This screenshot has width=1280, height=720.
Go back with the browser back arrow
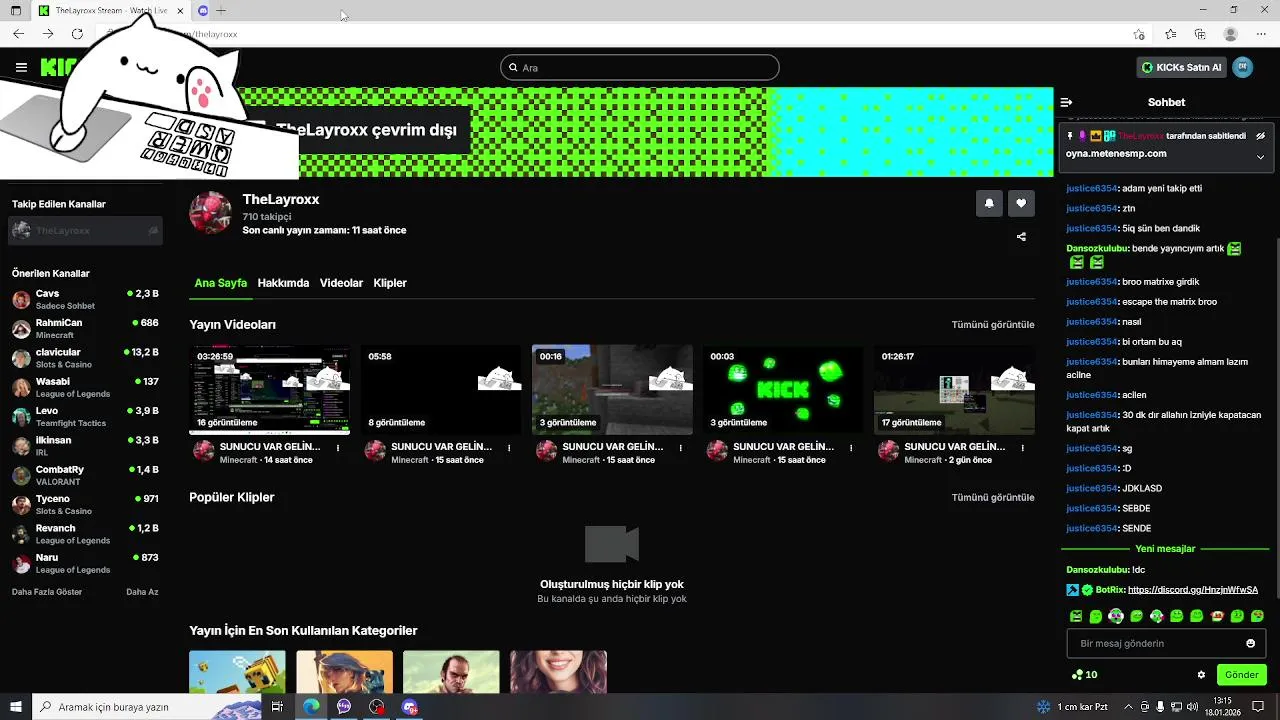[18, 34]
